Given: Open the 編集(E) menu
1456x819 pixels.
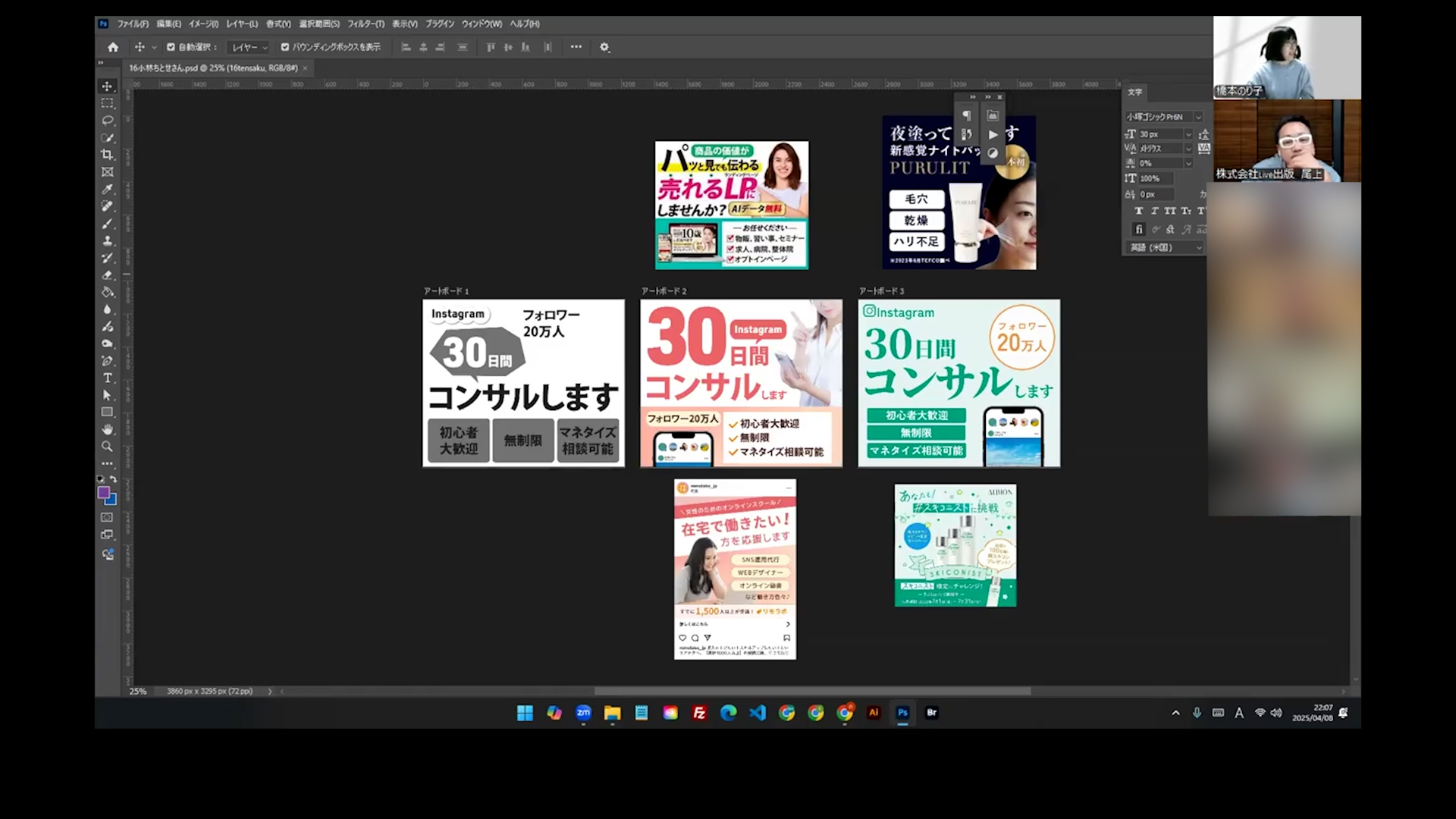Looking at the screenshot, I should [x=168, y=24].
